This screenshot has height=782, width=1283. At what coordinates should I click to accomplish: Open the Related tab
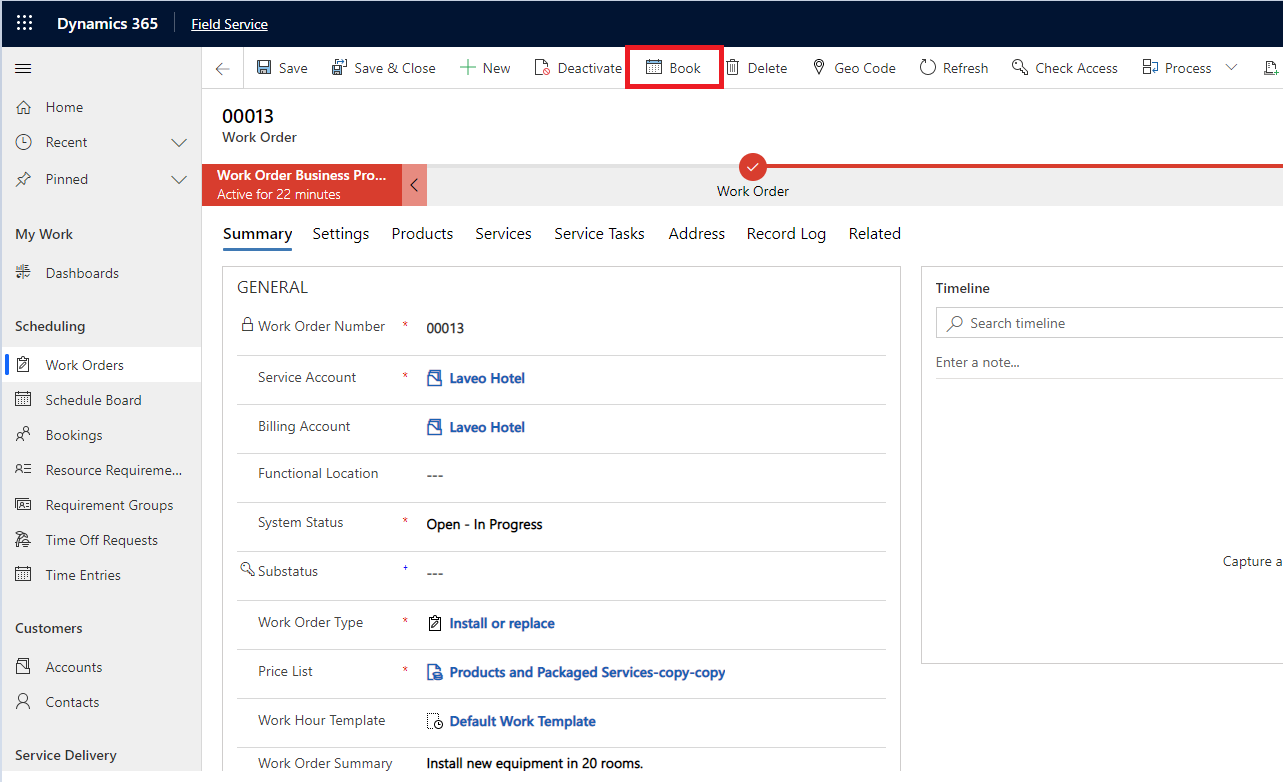874,234
